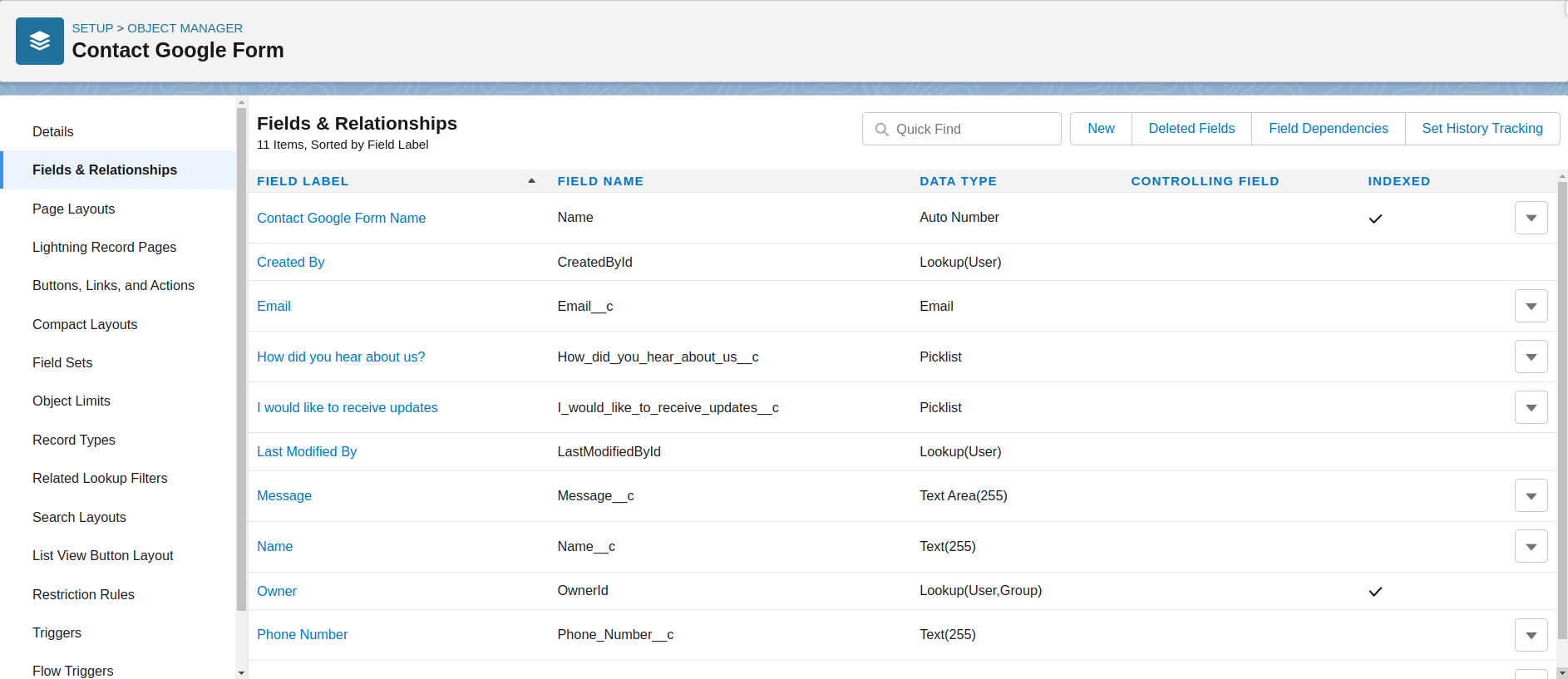Open Message field link
The height and width of the screenshot is (679, 1568).
[x=284, y=495]
